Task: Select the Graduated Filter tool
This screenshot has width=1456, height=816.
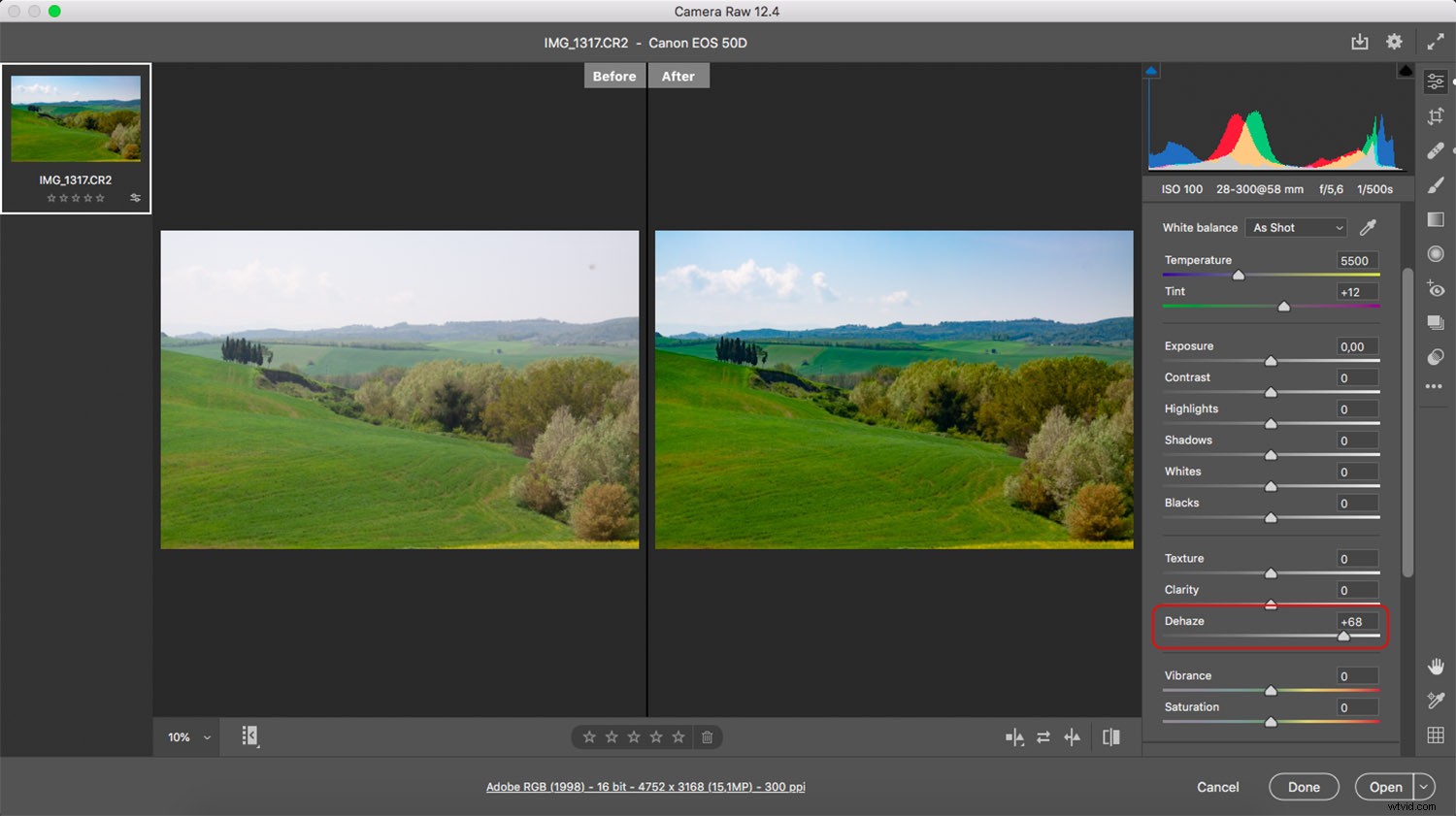Action: point(1436,219)
